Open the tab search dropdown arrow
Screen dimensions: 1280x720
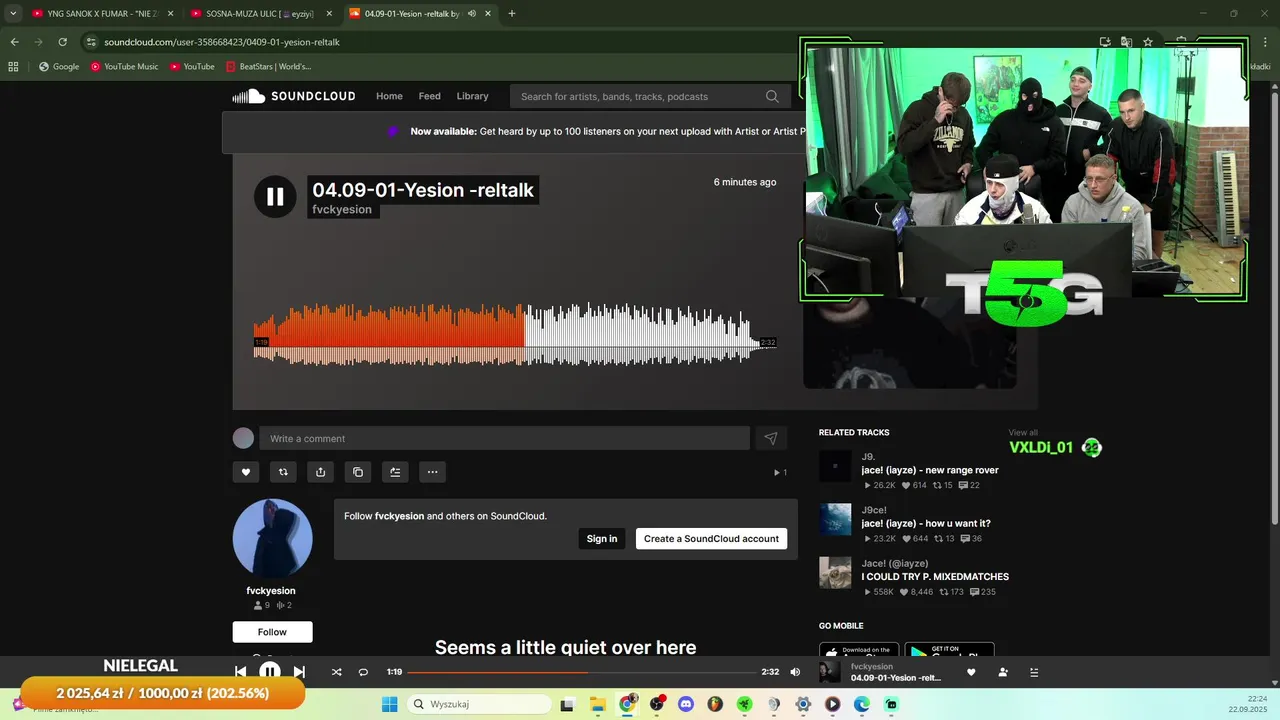[13, 14]
